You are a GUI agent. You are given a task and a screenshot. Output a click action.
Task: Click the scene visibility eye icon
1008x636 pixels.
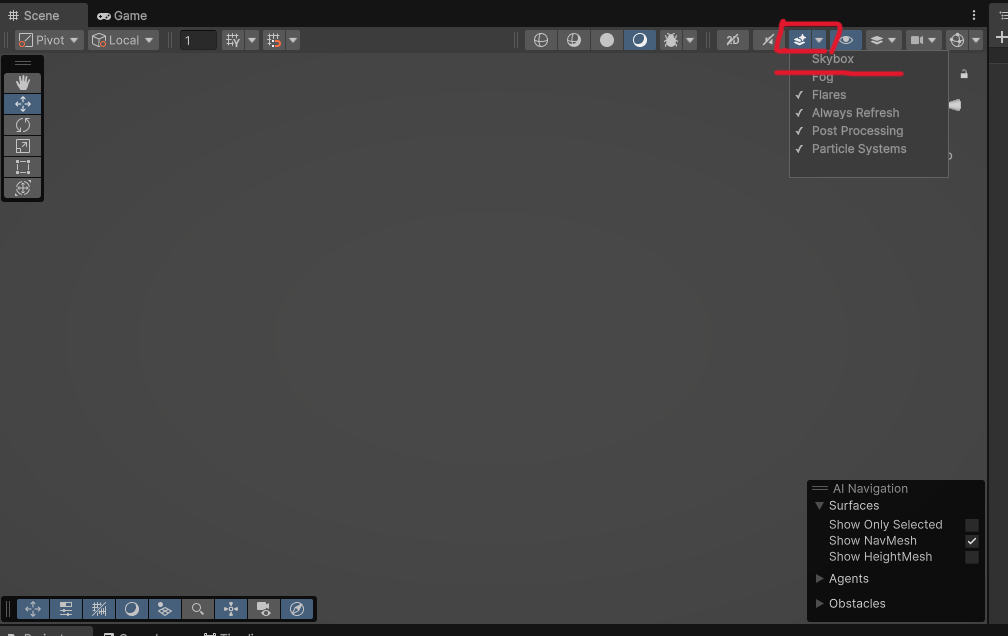pos(847,40)
